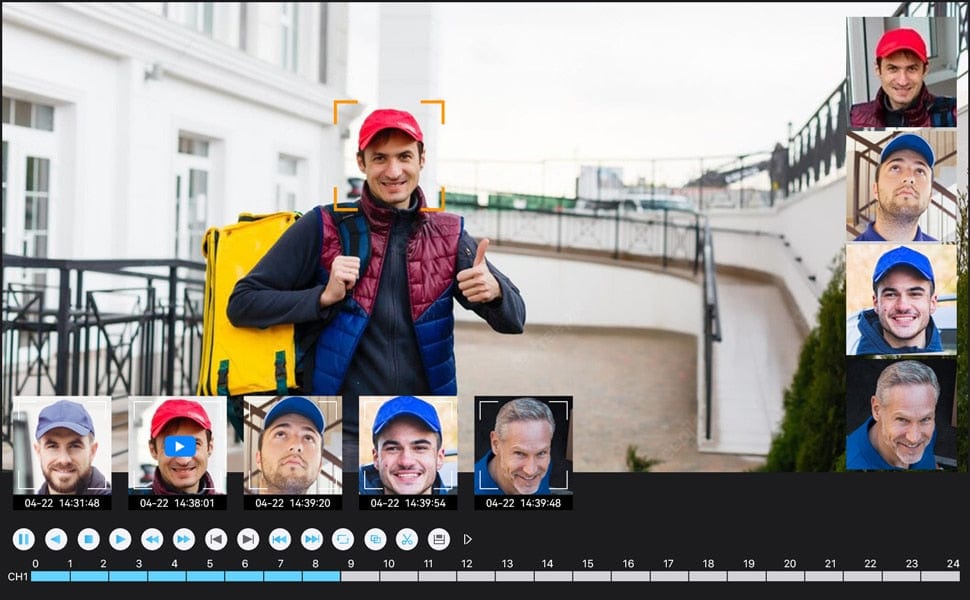Click the save floppy disk icon

[x=439, y=539]
